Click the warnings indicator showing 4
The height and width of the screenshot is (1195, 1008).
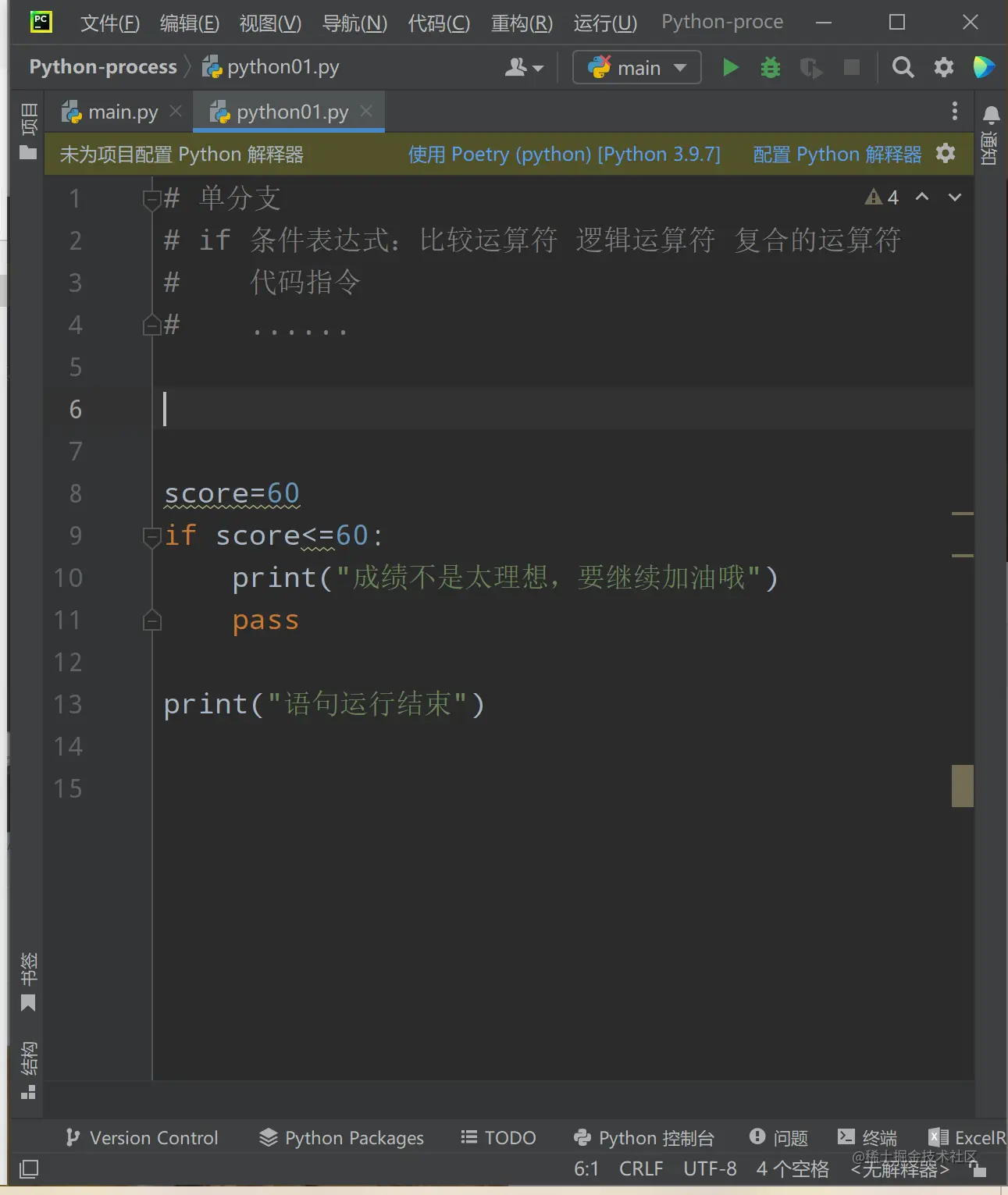(x=882, y=197)
